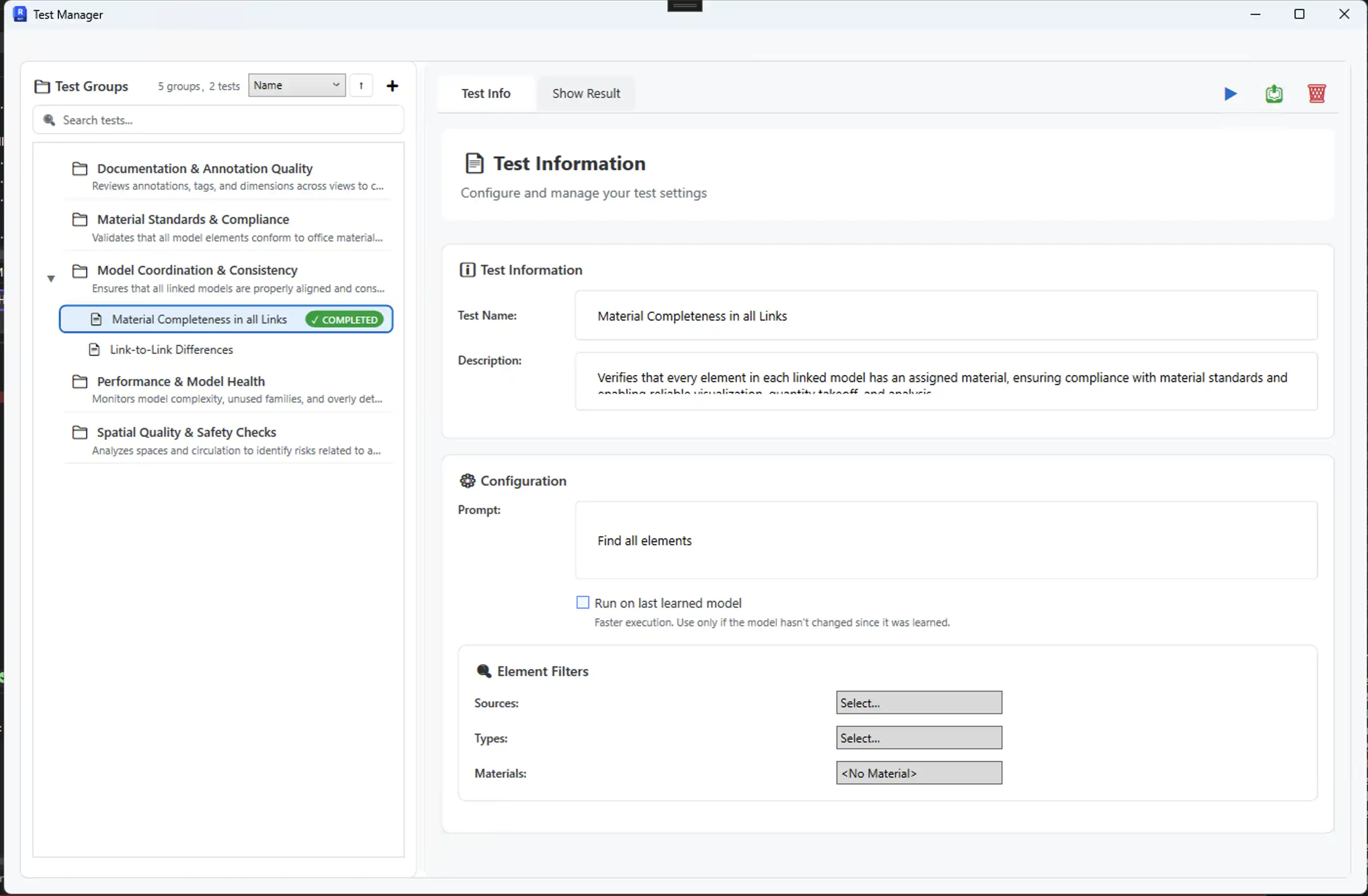
Task: Click the green export test icon
Action: click(1274, 94)
